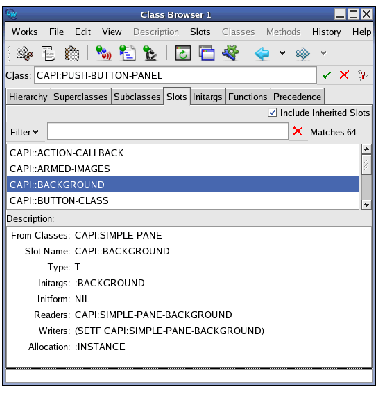The height and width of the screenshot is (394, 379).
Task: Click the green checkmark beside Class field
Action: click(327, 75)
